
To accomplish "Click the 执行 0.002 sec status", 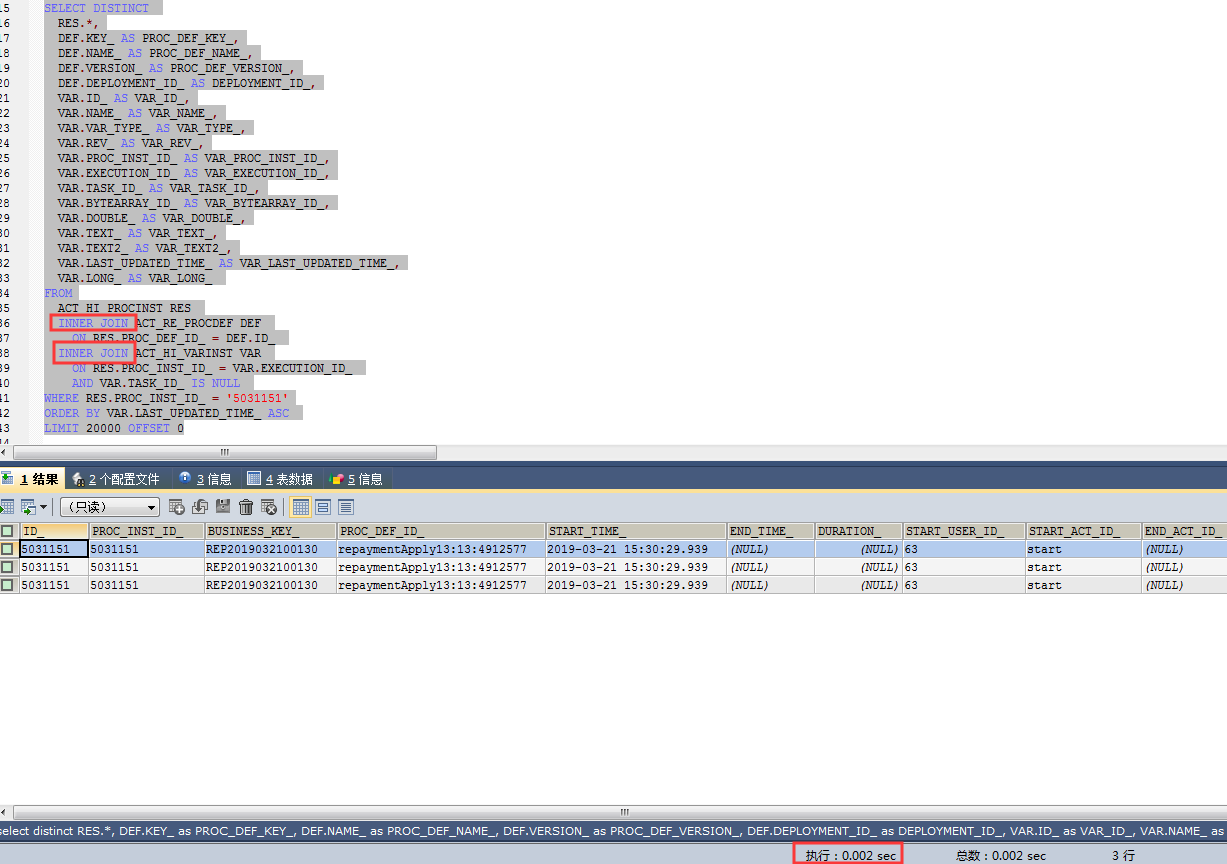I will tap(848, 854).
